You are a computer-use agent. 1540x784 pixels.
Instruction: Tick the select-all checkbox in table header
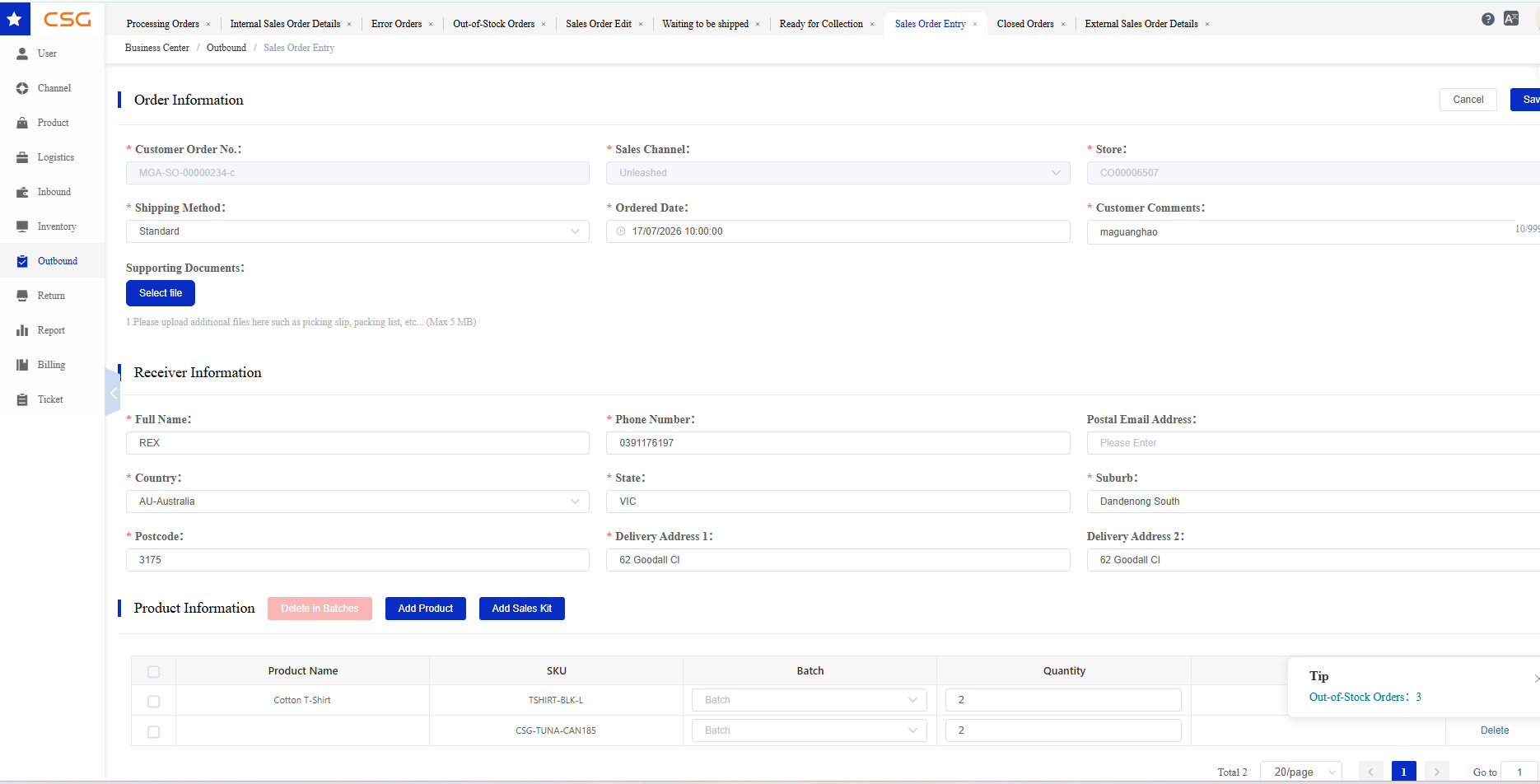pyautogui.click(x=153, y=672)
